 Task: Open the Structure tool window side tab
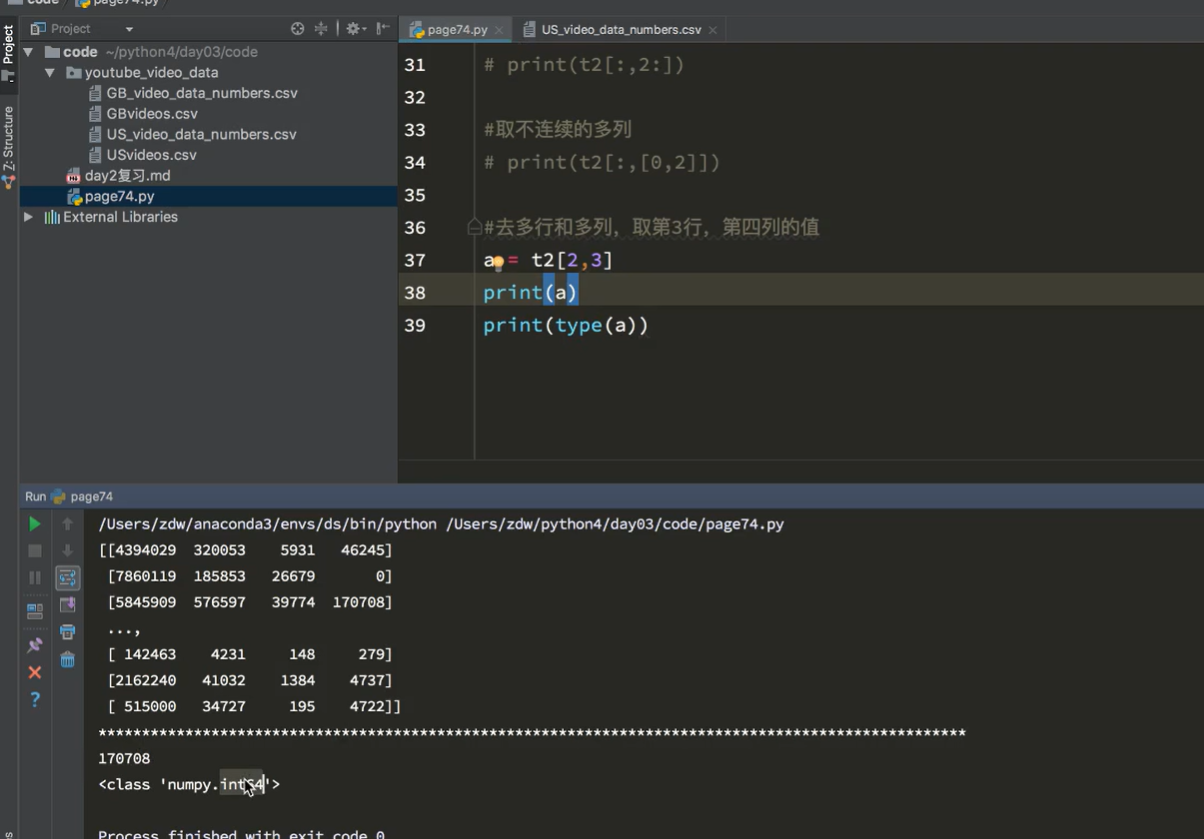tap(9, 145)
